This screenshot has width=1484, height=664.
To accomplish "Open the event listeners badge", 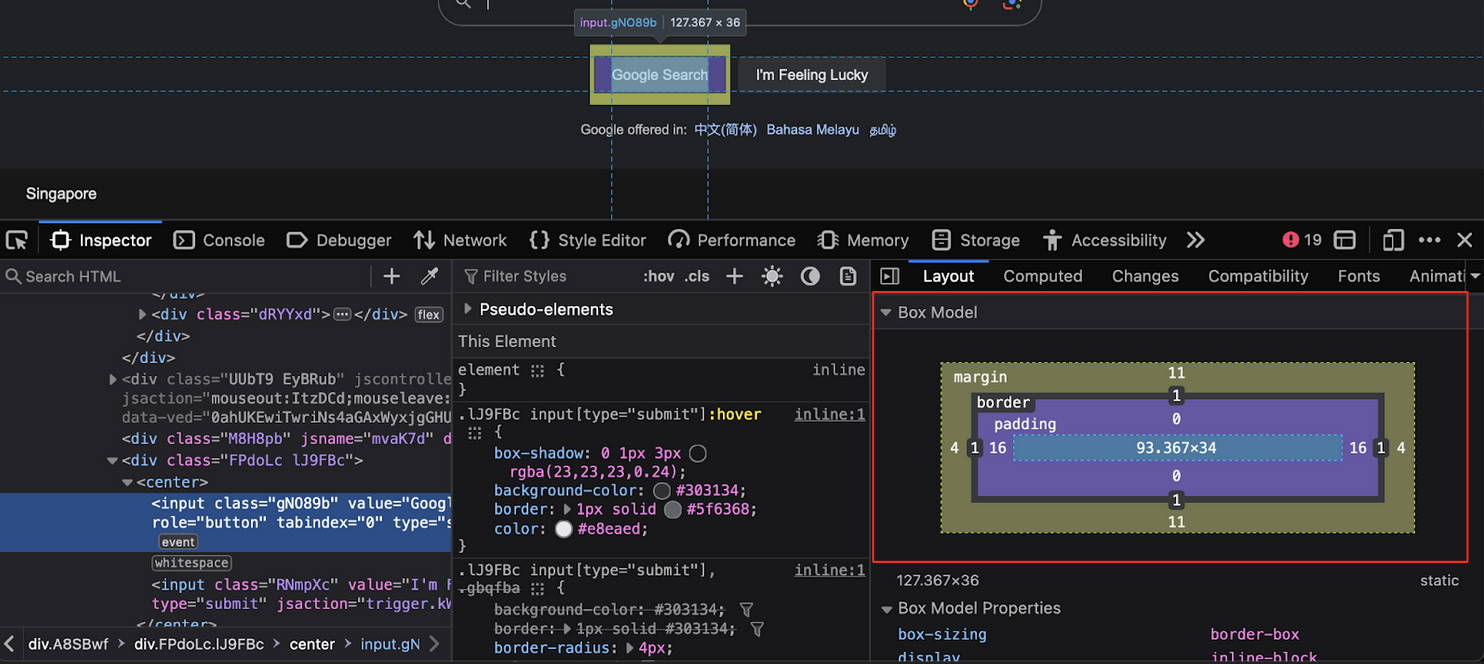I will (x=178, y=542).
